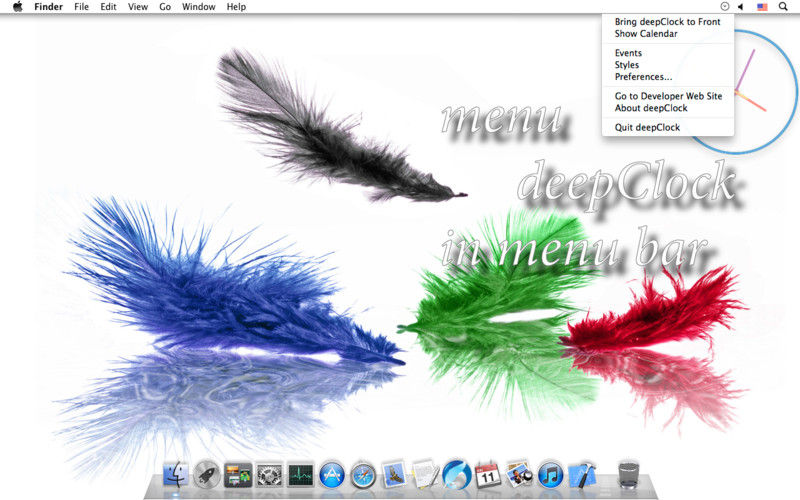The width and height of the screenshot is (800, 500).
Task: Open iTunes music note icon
Action: [550, 475]
